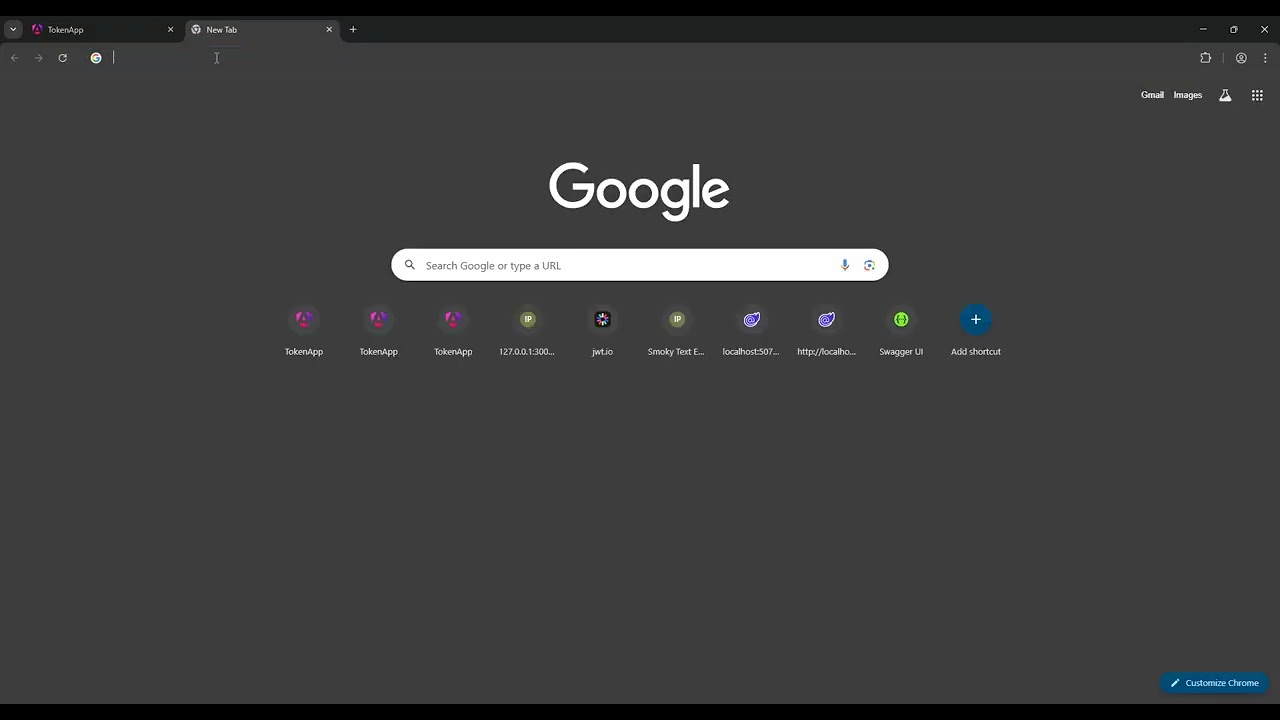The width and height of the screenshot is (1280, 720).
Task: Focus the browser address bar
Action: click(x=640, y=58)
